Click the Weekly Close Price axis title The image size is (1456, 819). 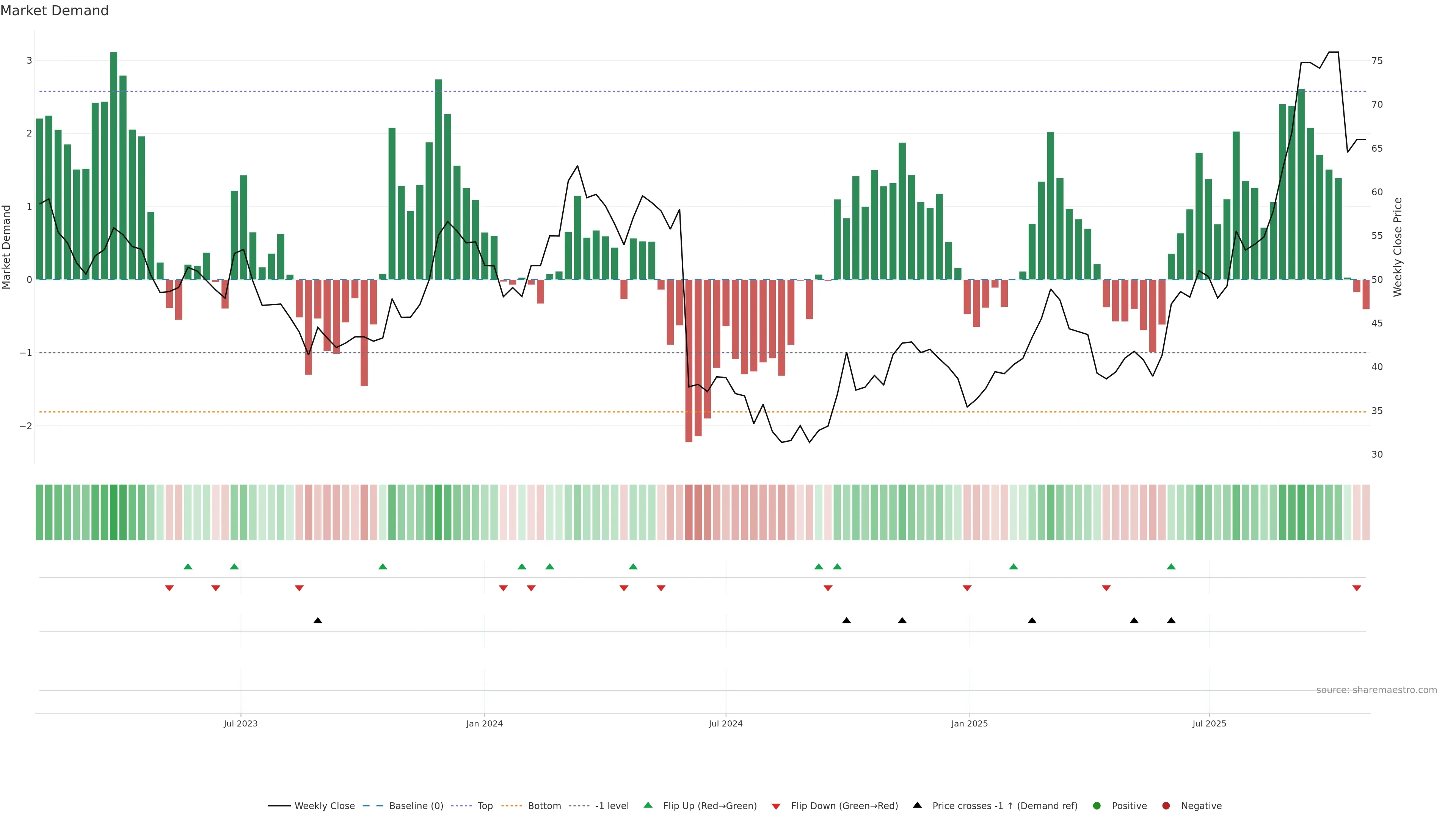point(1398,247)
